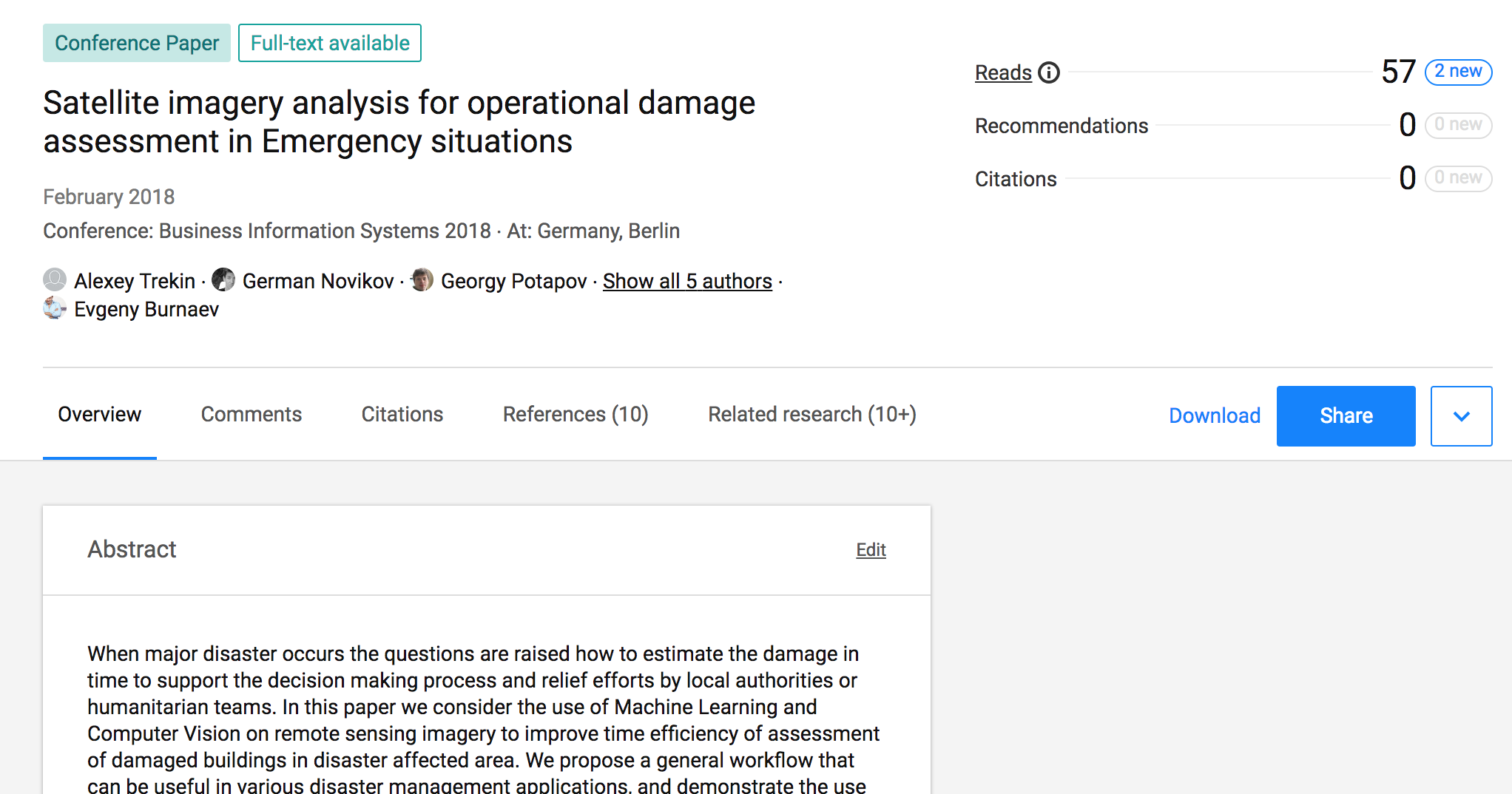1512x794 pixels.
Task: Click the Full-text available badge
Action: pyautogui.click(x=330, y=43)
